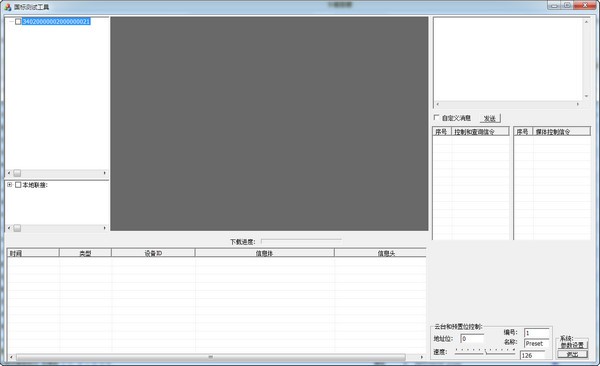Select device 34020000002000000021 in the tree

pos(56,21)
